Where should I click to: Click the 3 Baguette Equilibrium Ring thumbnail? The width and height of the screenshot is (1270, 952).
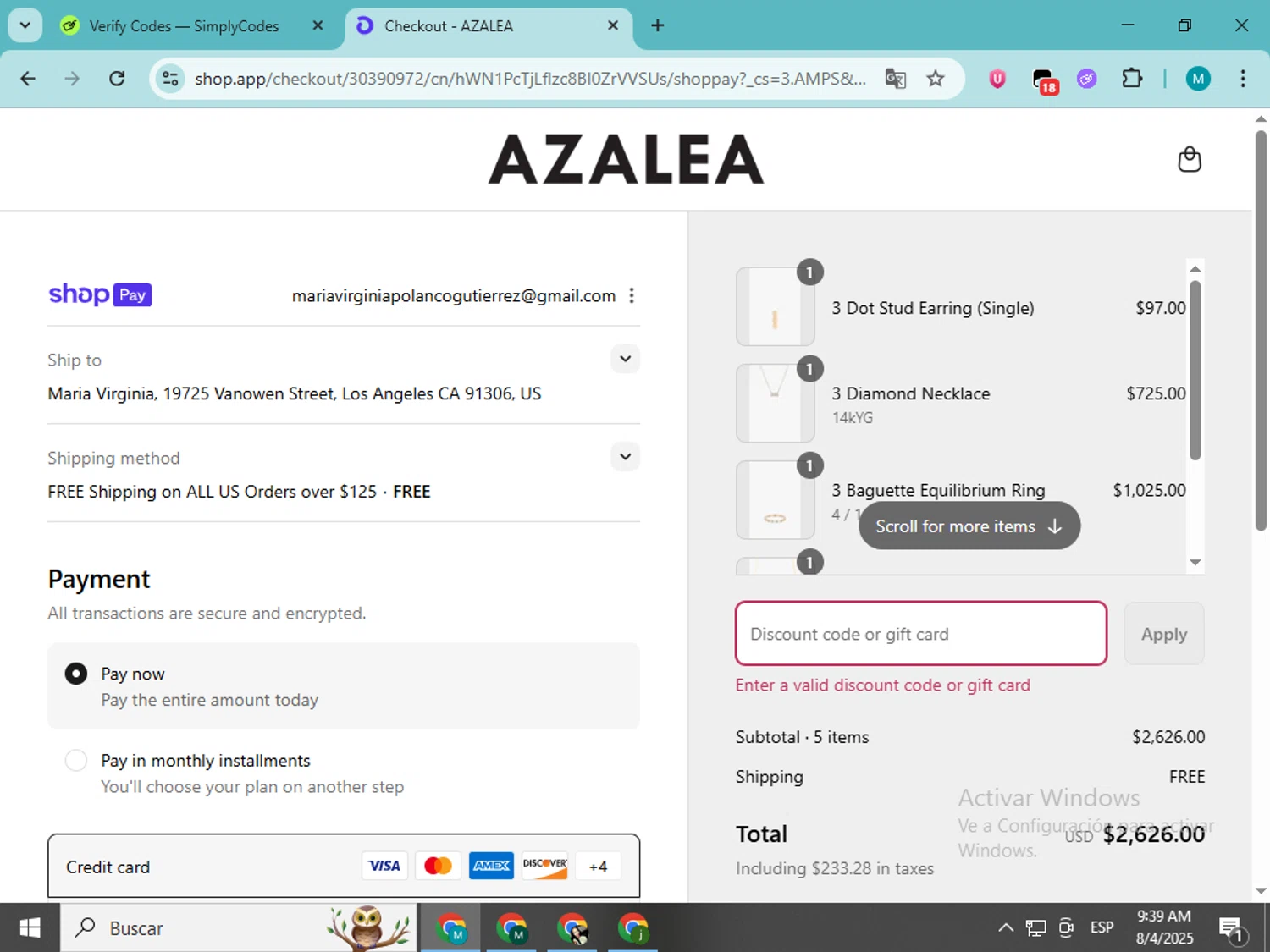(x=776, y=499)
